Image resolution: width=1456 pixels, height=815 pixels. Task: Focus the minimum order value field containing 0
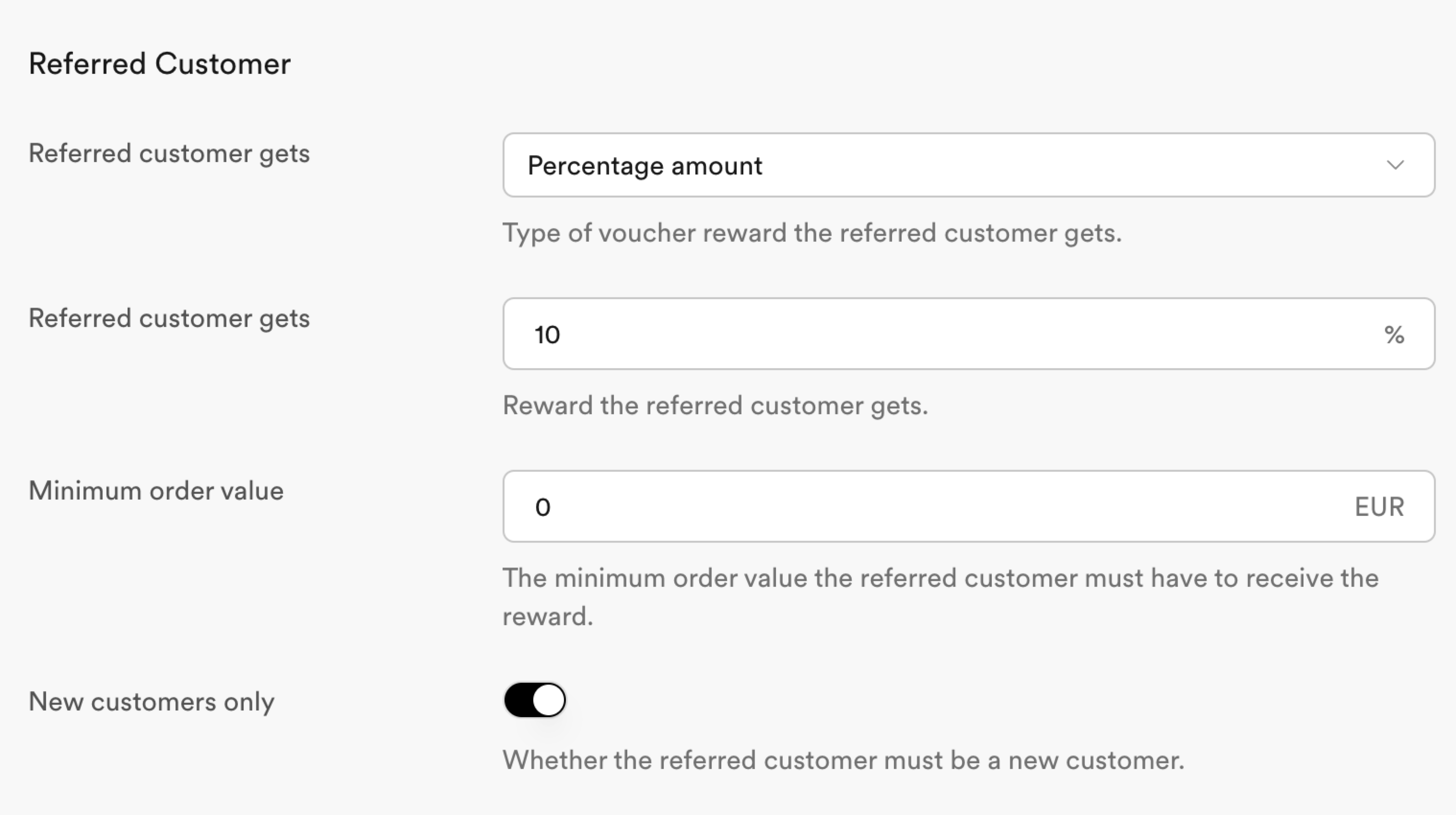click(x=969, y=506)
